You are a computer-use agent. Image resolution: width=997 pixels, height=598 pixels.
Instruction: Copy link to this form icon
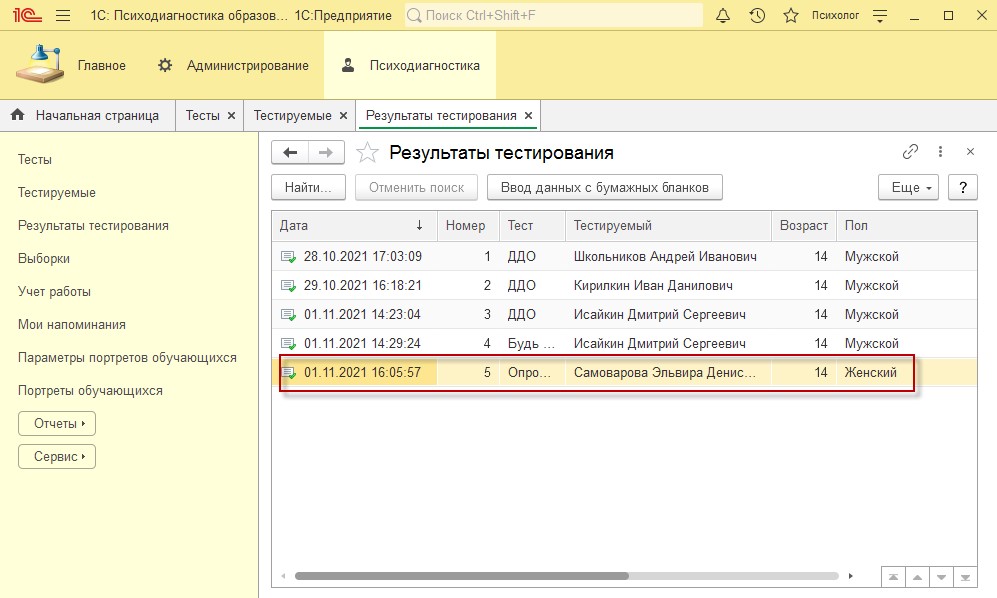[x=910, y=151]
